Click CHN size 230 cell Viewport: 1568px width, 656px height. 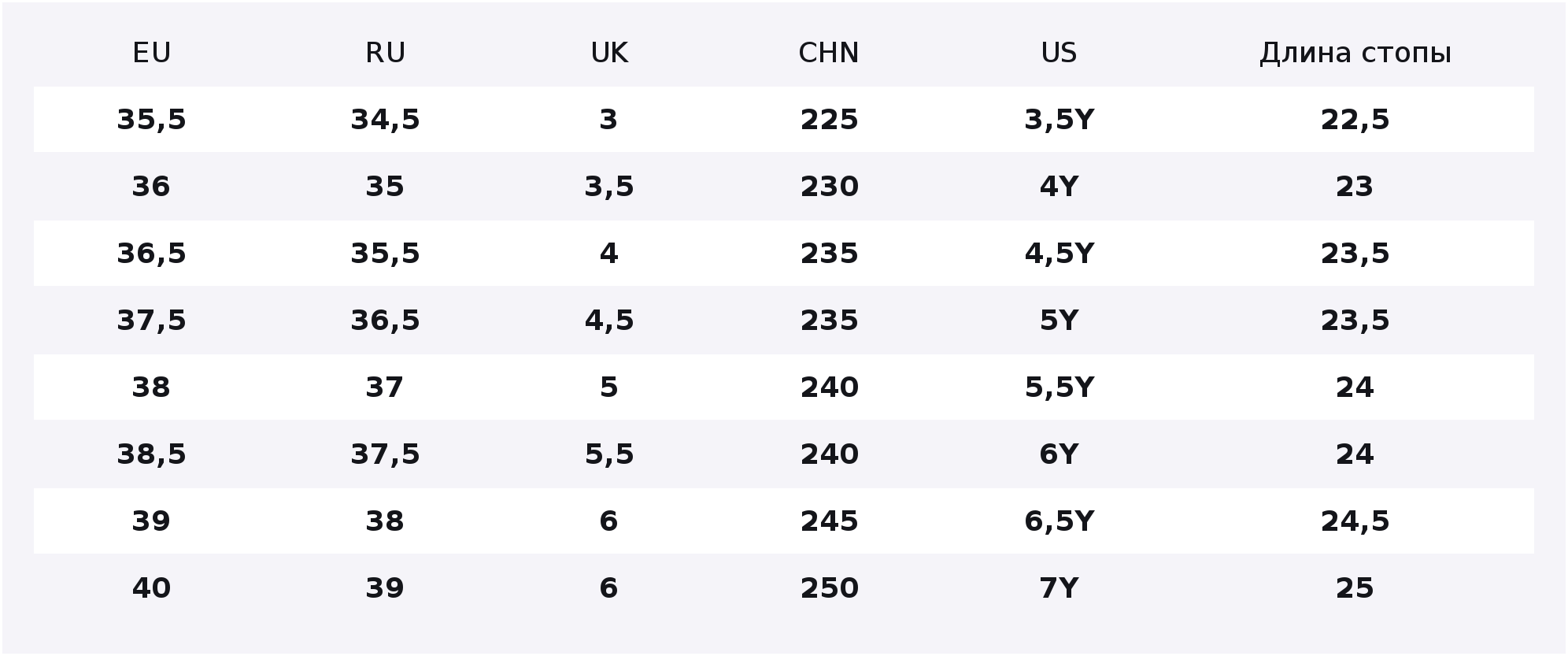[x=829, y=187]
